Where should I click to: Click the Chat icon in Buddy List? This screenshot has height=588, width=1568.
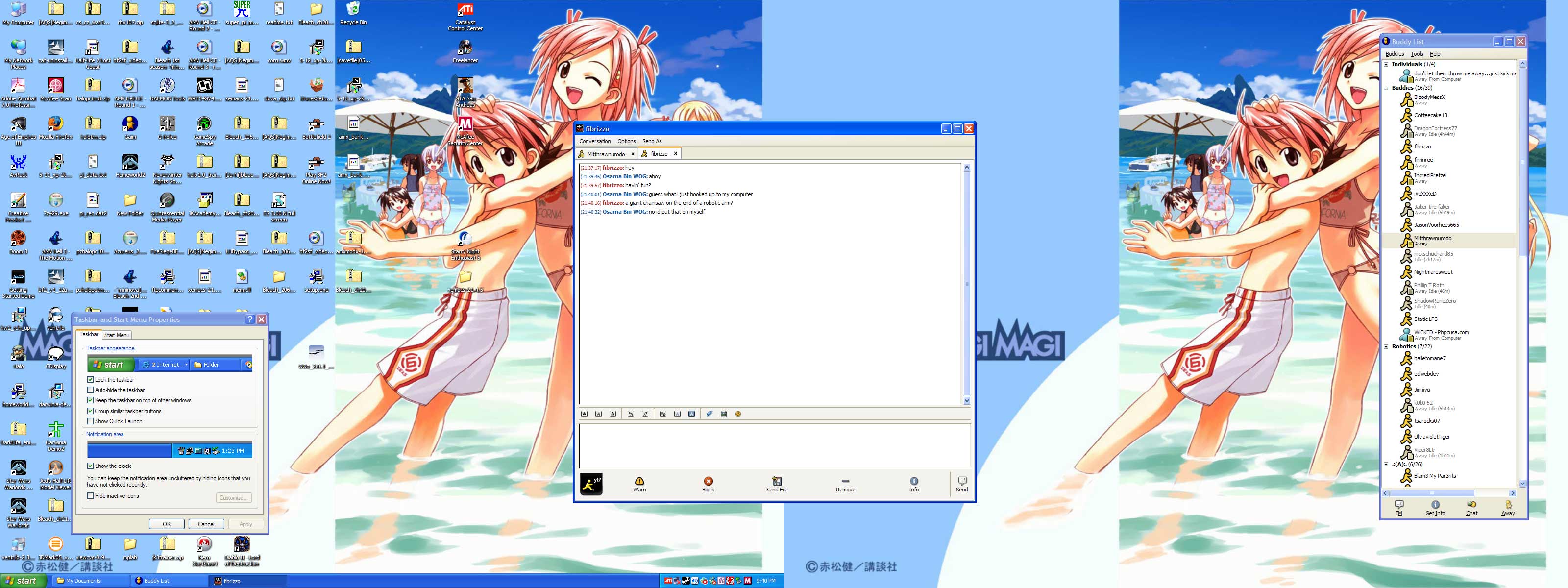coord(1472,508)
